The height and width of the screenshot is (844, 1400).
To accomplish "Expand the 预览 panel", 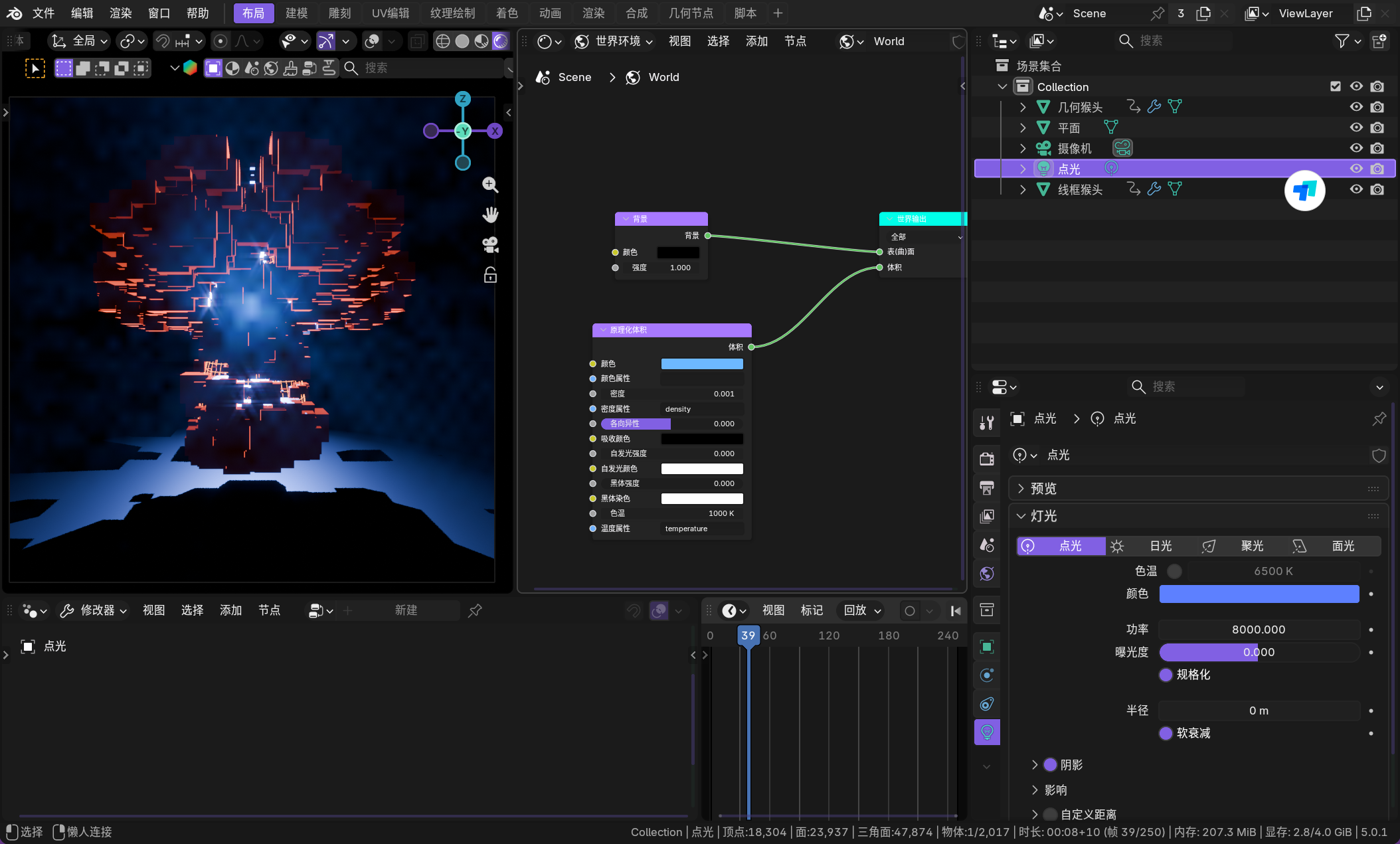I will tap(1043, 489).
